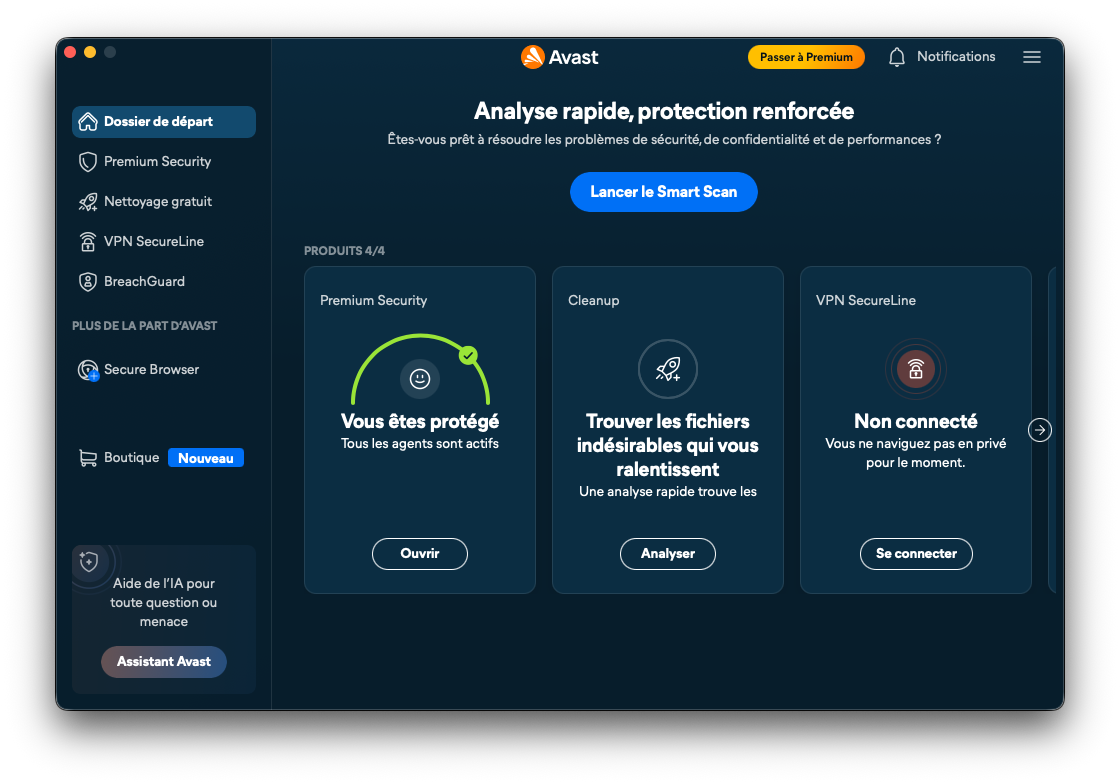Screen dimensions: 1120x784
Task: Open the hamburger menu icon
Action: click(x=1031, y=57)
